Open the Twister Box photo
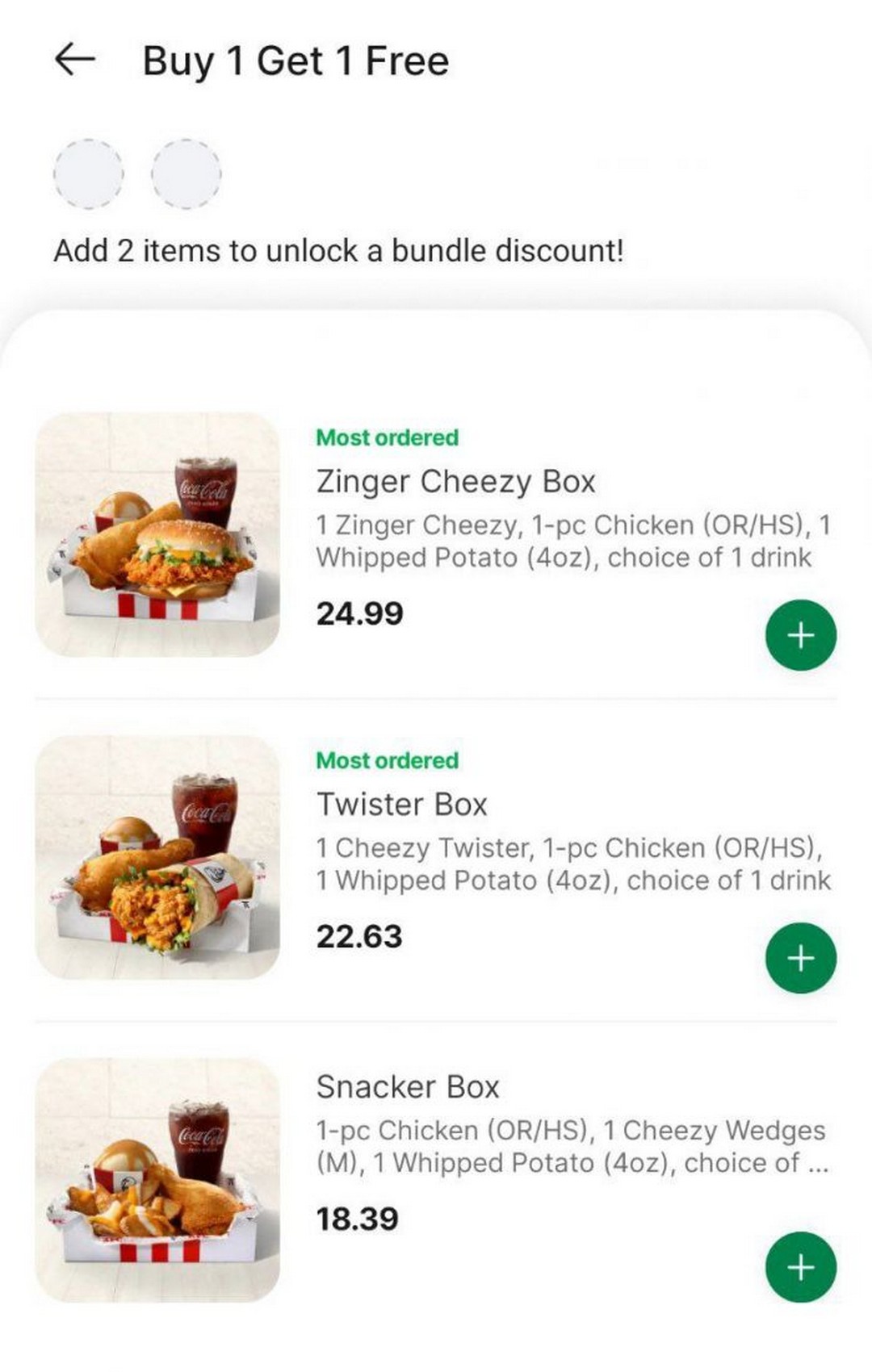The height and width of the screenshot is (1372, 872). coord(157,857)
